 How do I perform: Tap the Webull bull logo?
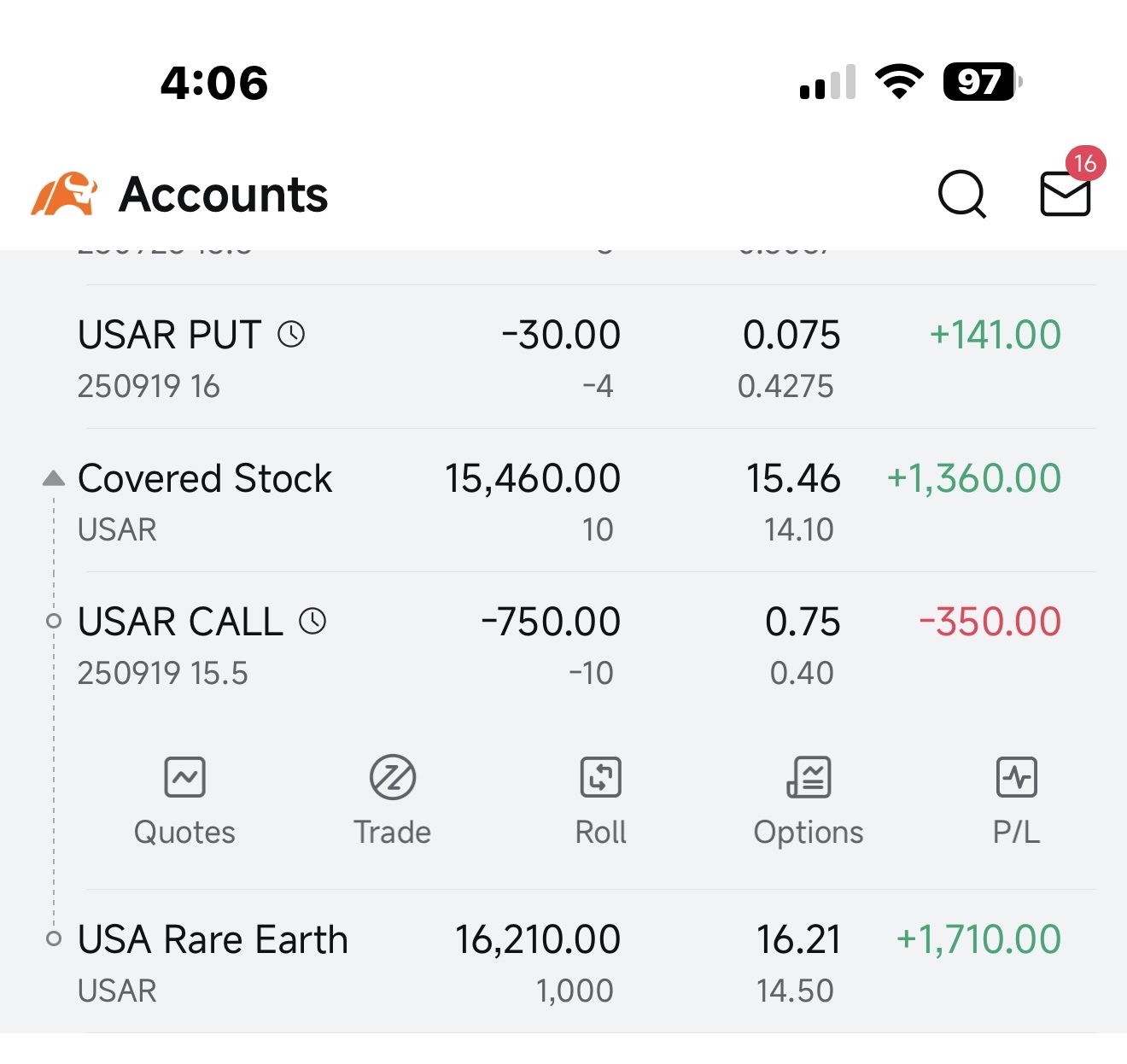point(64,193)
